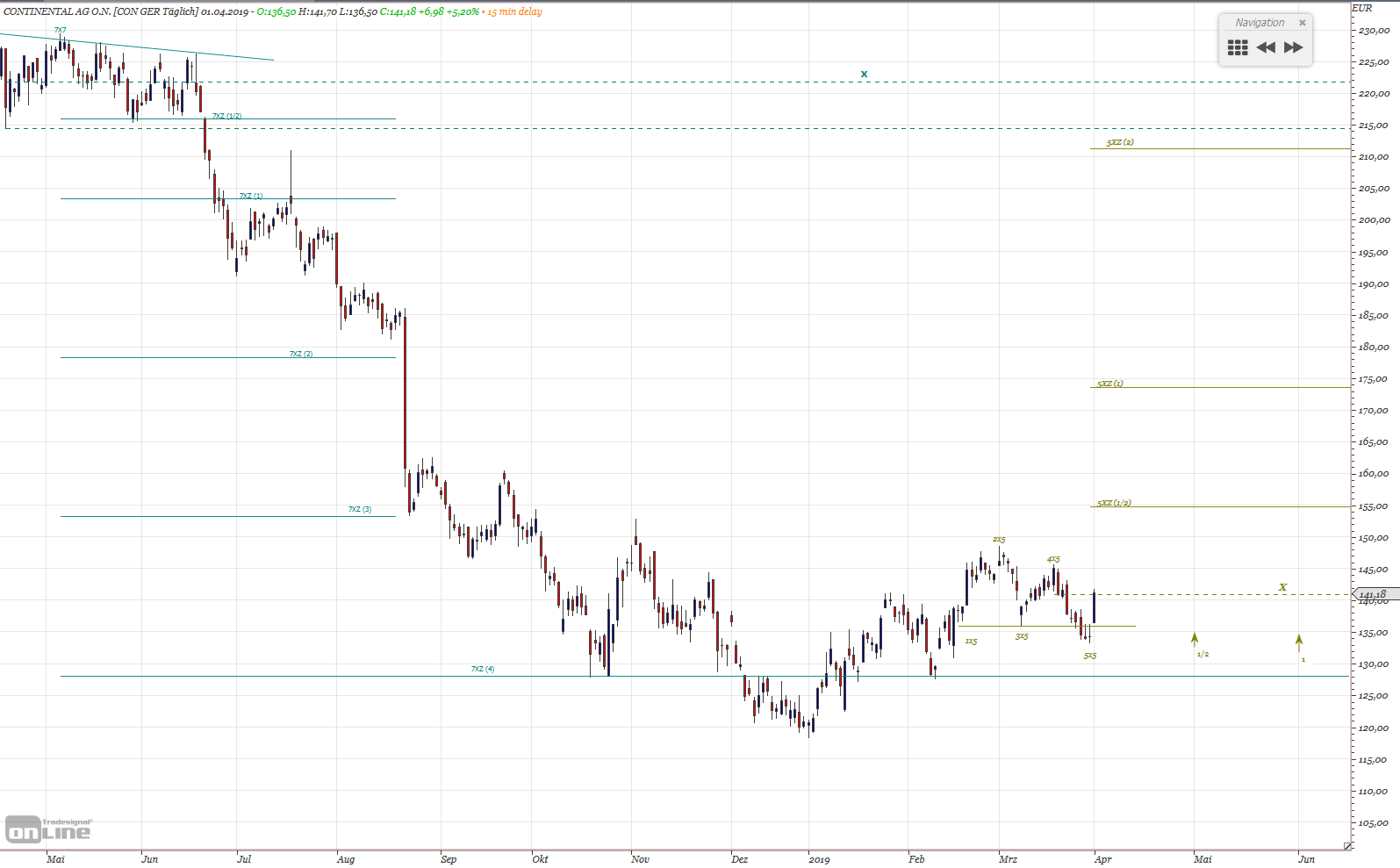Select the 7X7 annotation label
The image size is (1400, 868).
tap(61, 31)
